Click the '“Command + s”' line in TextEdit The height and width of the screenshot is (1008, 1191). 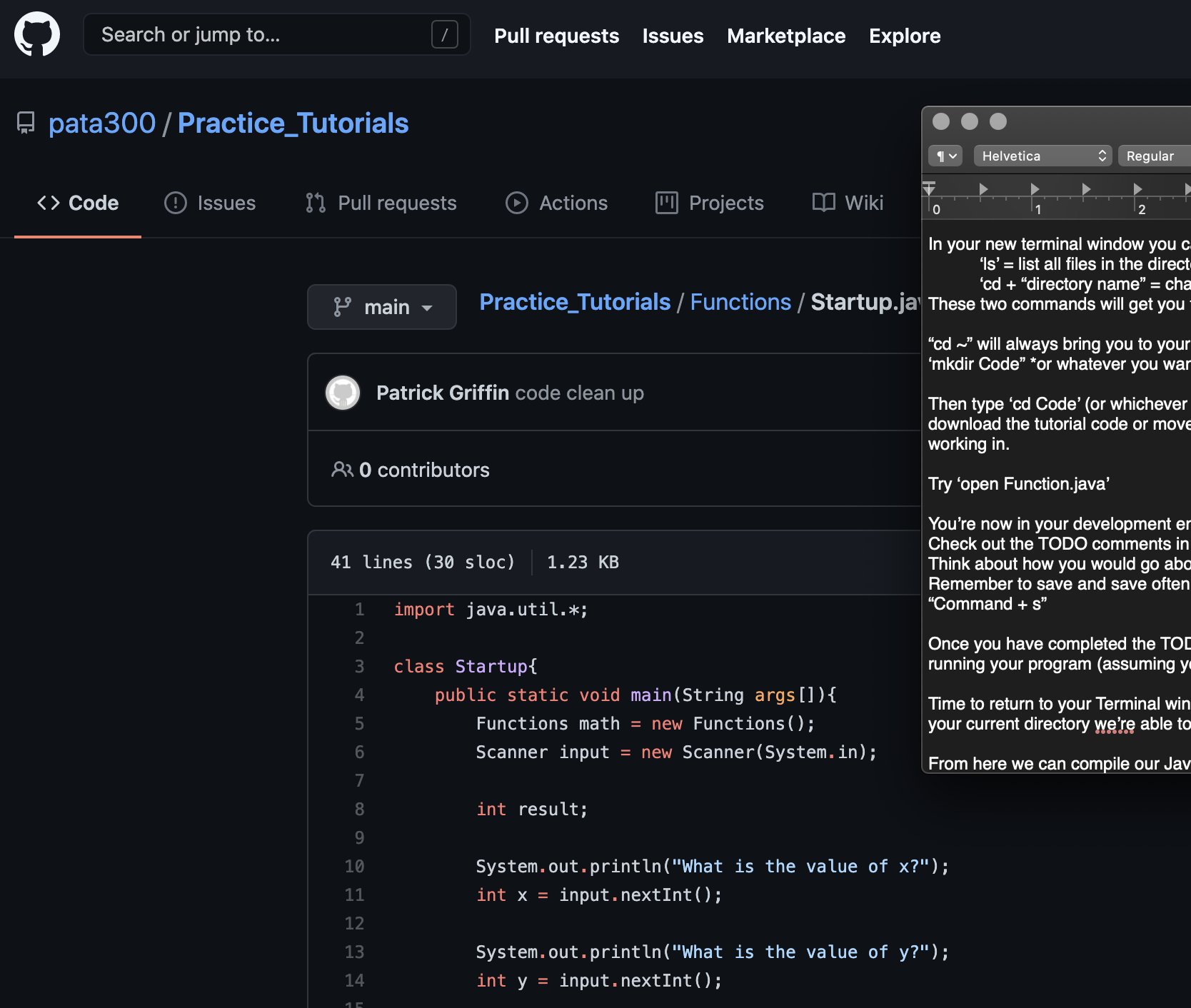click(988, 604)
